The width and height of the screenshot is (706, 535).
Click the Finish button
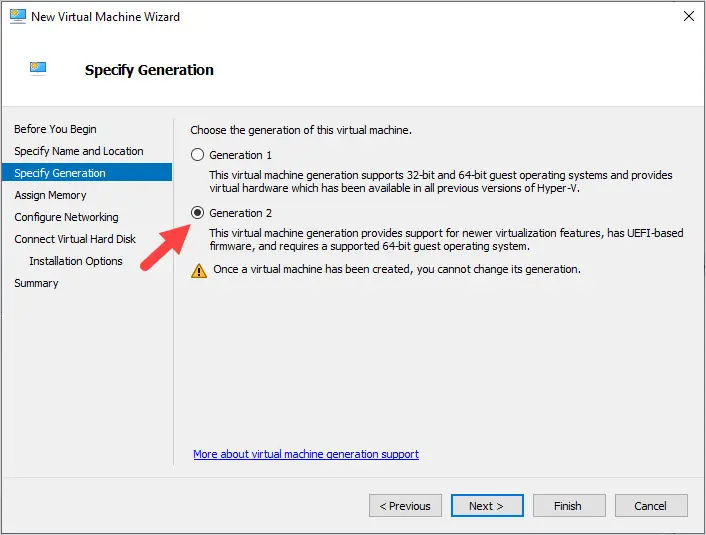pos(569,506)
